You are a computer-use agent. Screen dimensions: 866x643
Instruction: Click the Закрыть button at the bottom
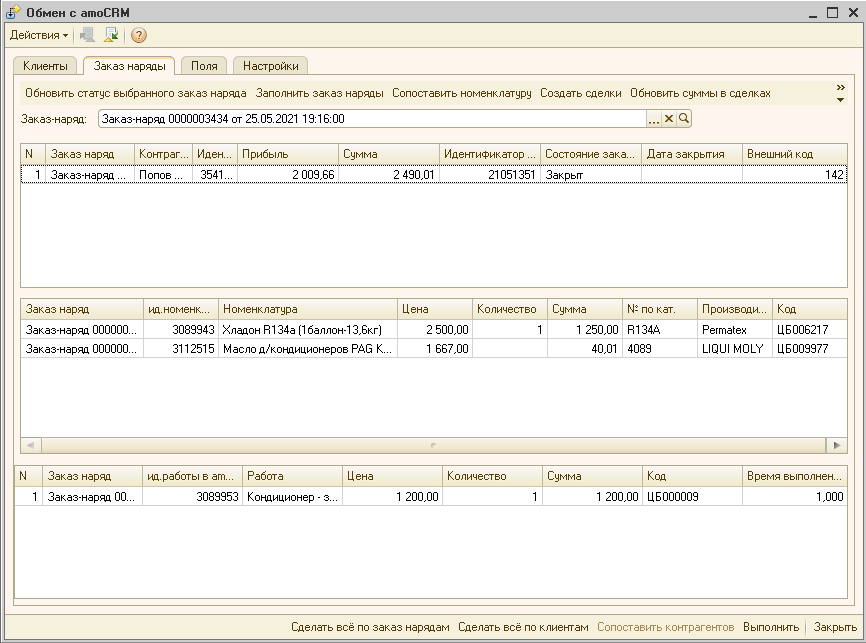835,628
